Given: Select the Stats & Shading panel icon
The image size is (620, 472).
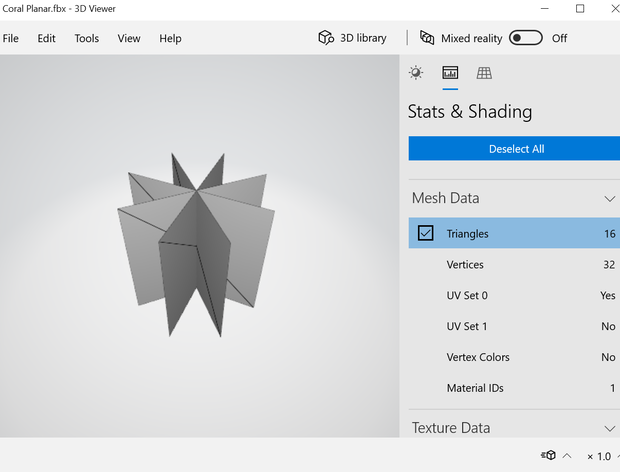Looking at the screenshot, I should pos(450,73).
